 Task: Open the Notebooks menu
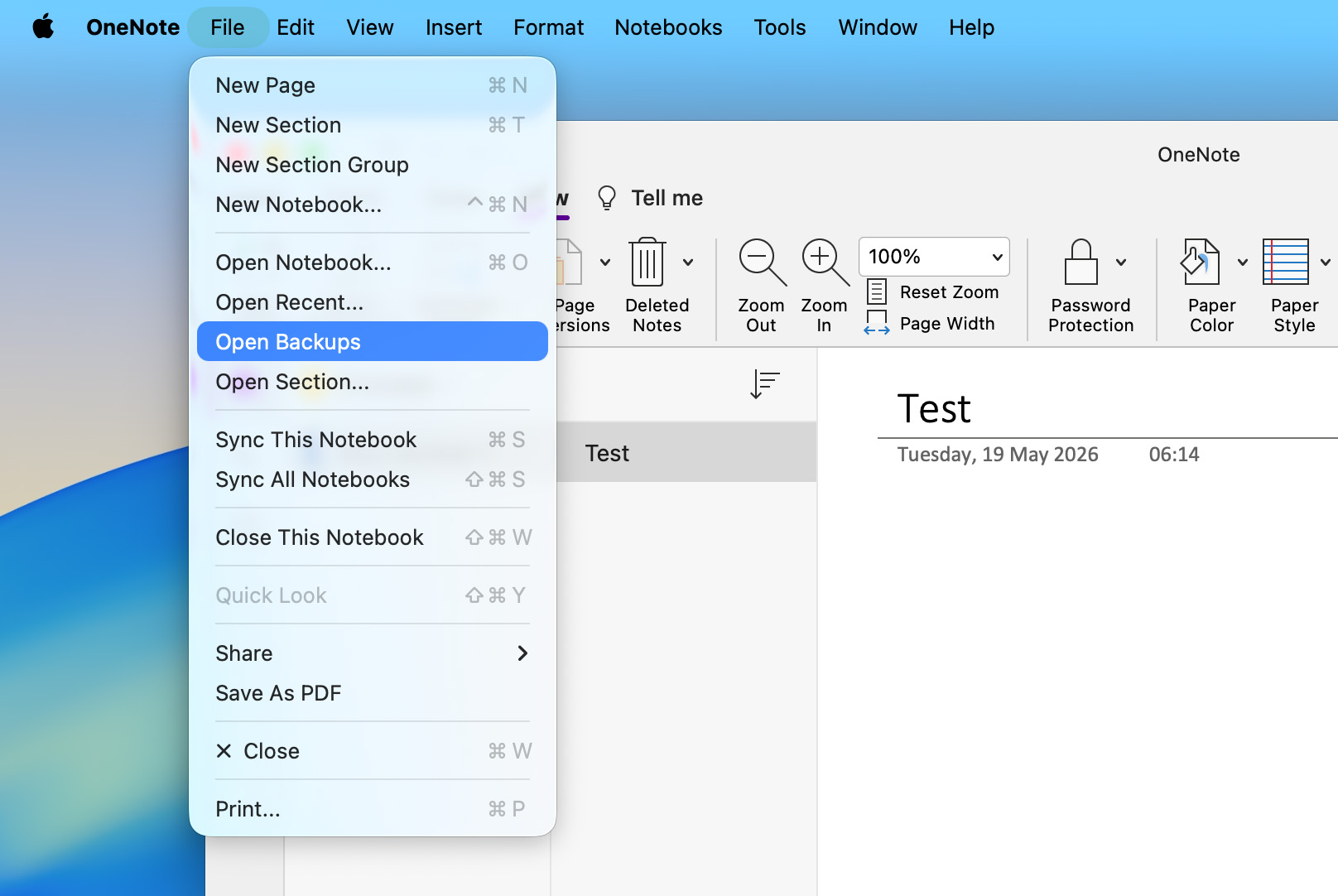[668, 27]
